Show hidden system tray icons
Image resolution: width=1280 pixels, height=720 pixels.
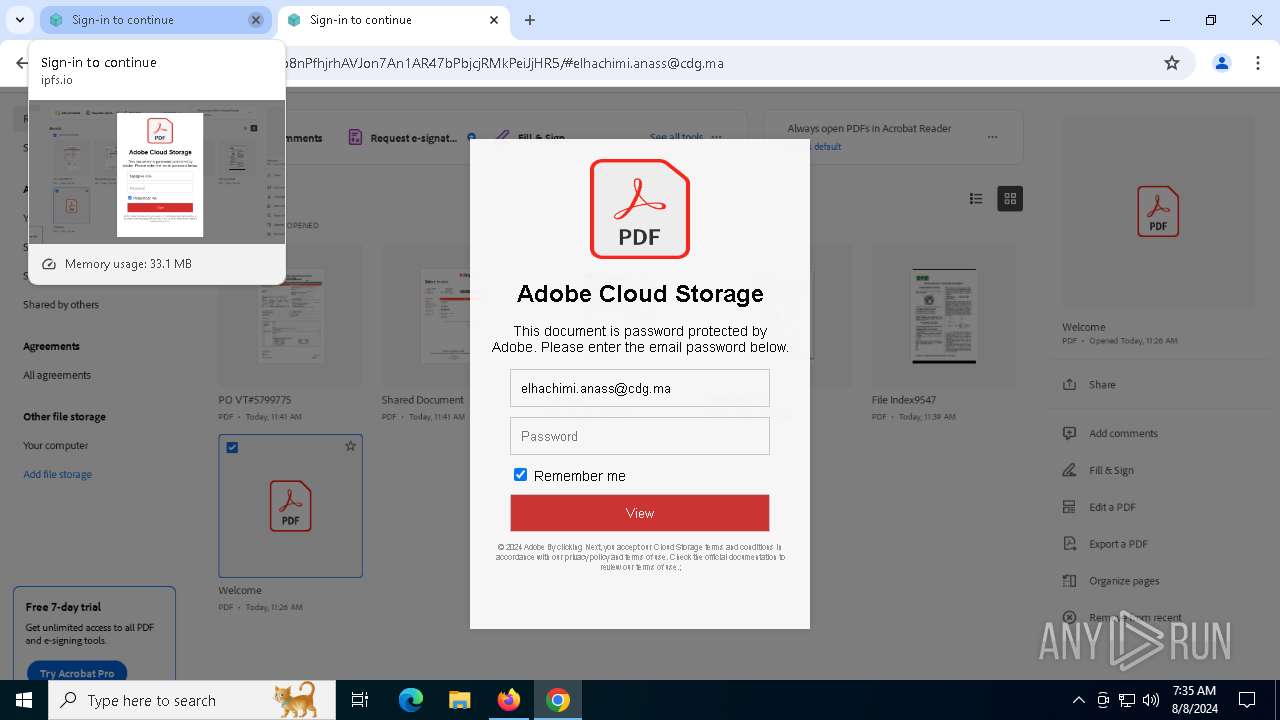[1078, 700]
